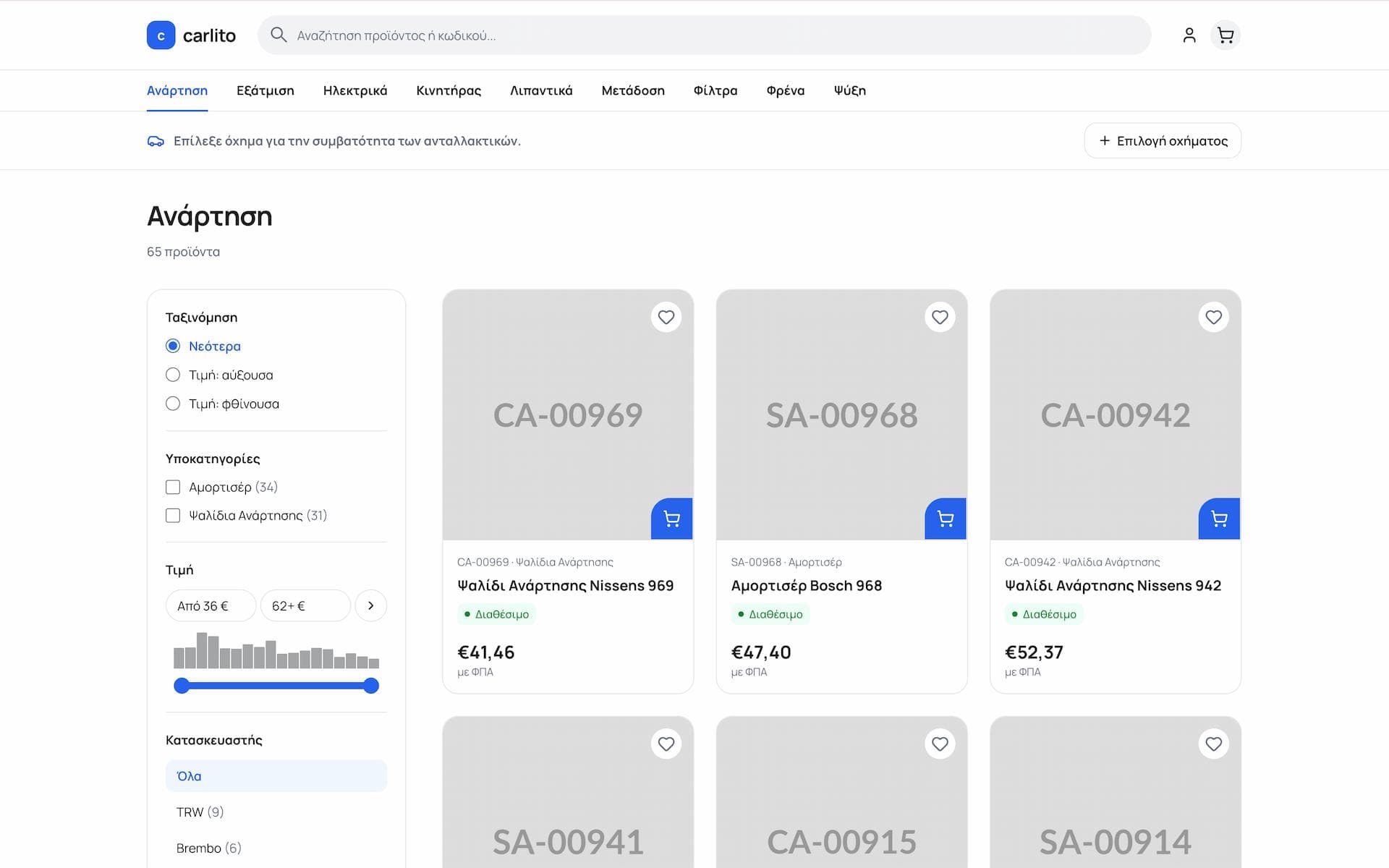The height and width of the screenshot is (868, 1389).
Task: Open the SA-00941 product image
Action: (x=568, y=793)
